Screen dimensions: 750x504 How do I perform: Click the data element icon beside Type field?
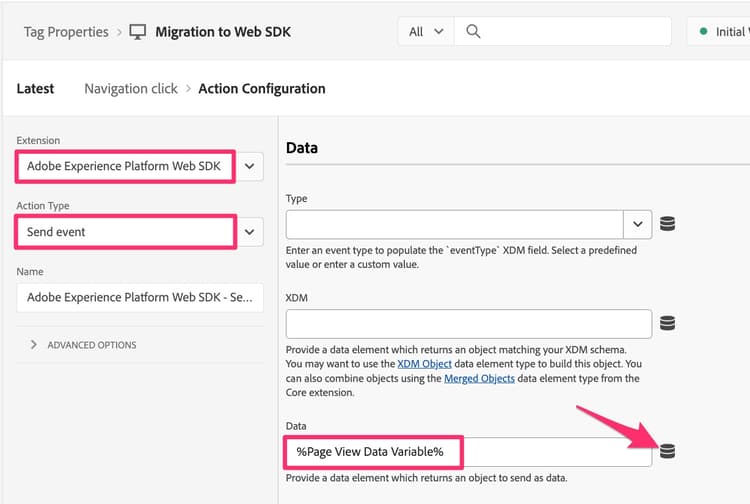pos(668,224)
